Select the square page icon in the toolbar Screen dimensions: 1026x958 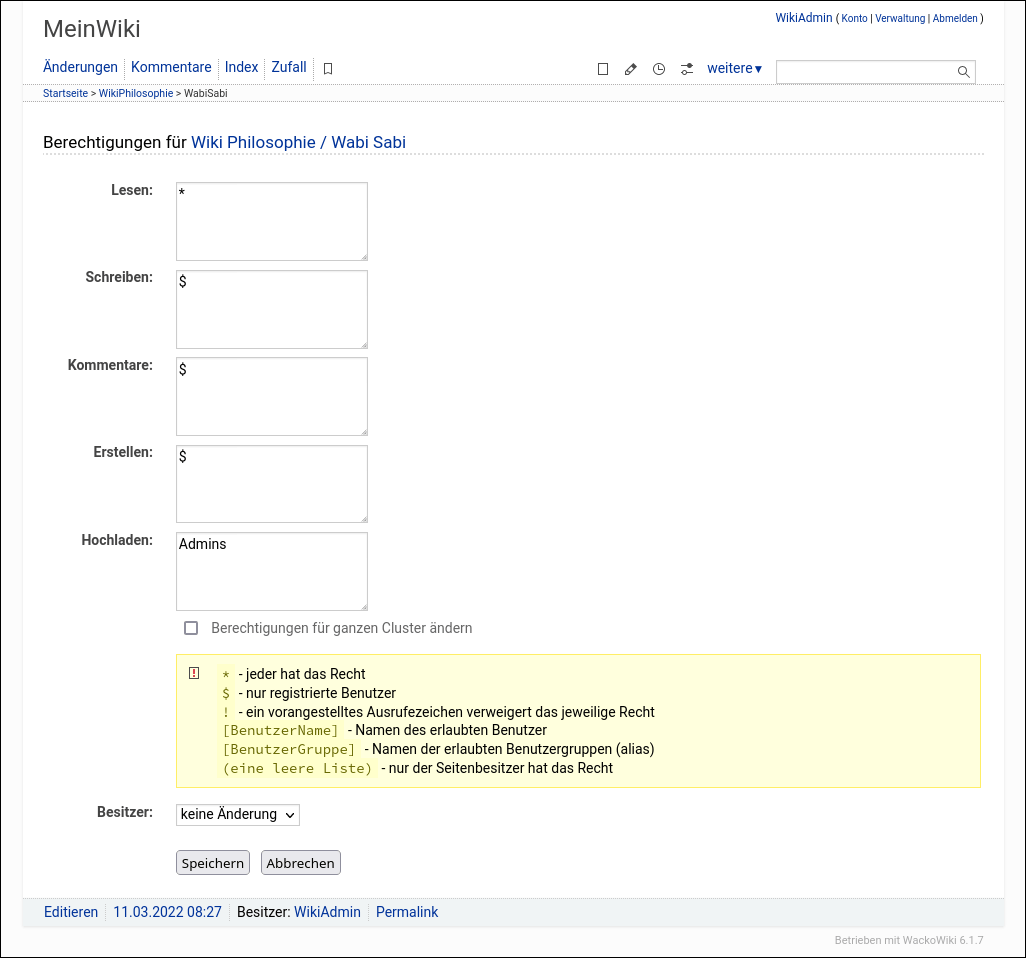[603, 69]
